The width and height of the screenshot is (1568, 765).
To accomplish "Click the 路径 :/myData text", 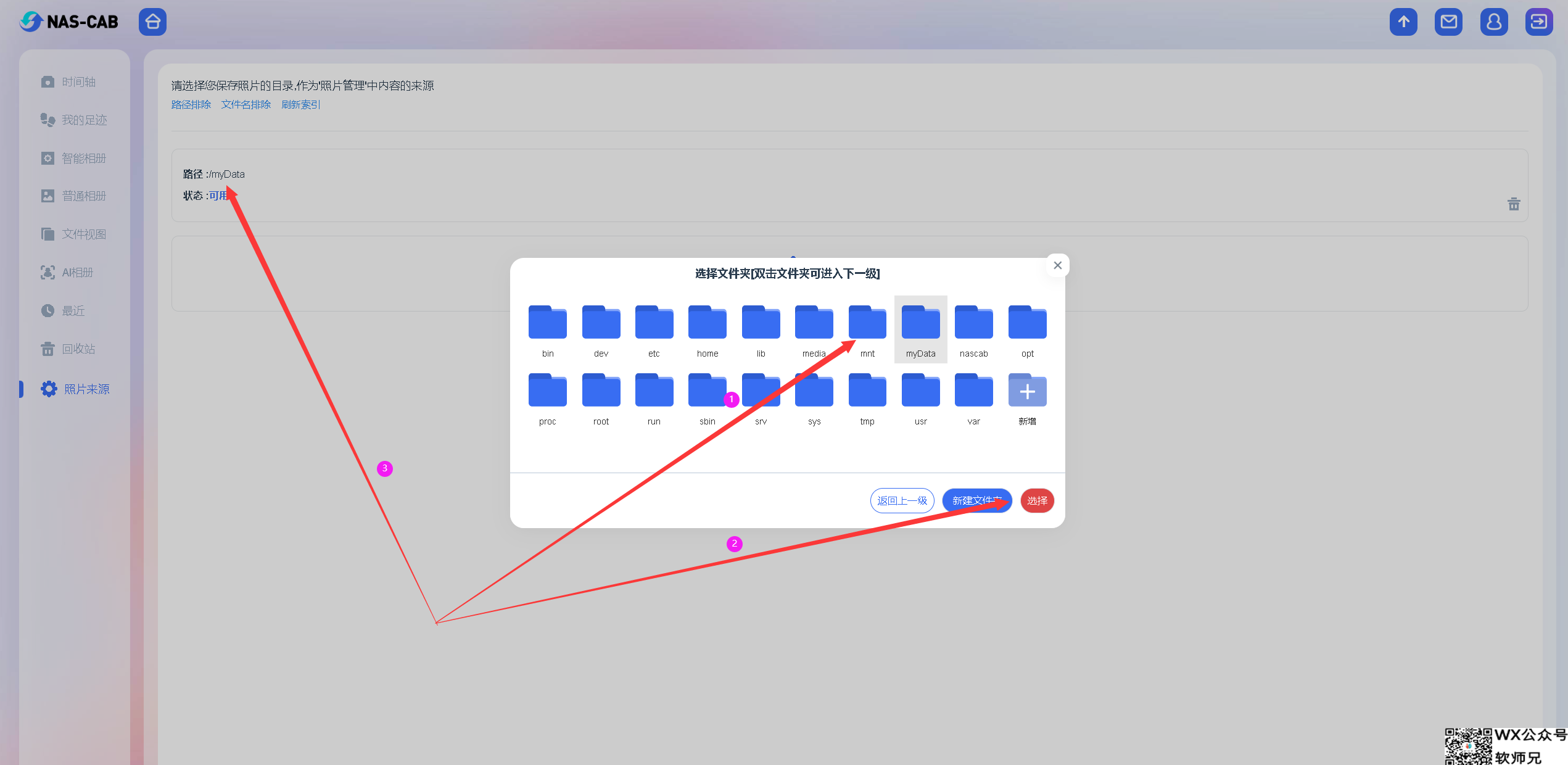I will (213, 175).
